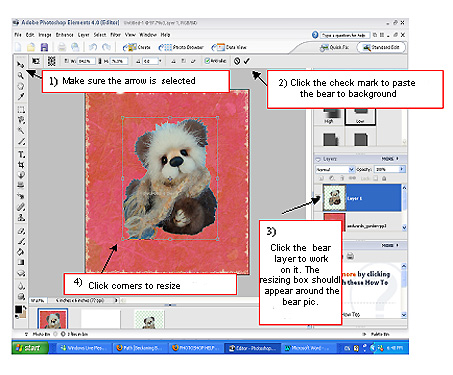
Task: Select the Sponge tool
Action: (21, 296)
